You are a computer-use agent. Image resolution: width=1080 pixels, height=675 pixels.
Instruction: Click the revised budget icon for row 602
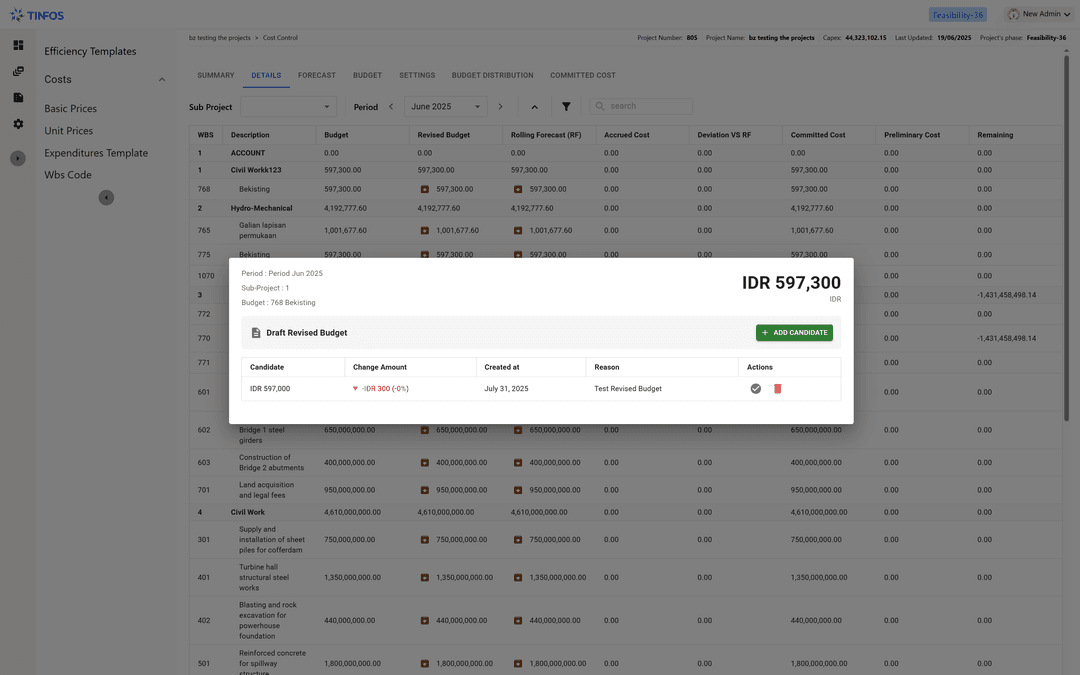(425, 430)
